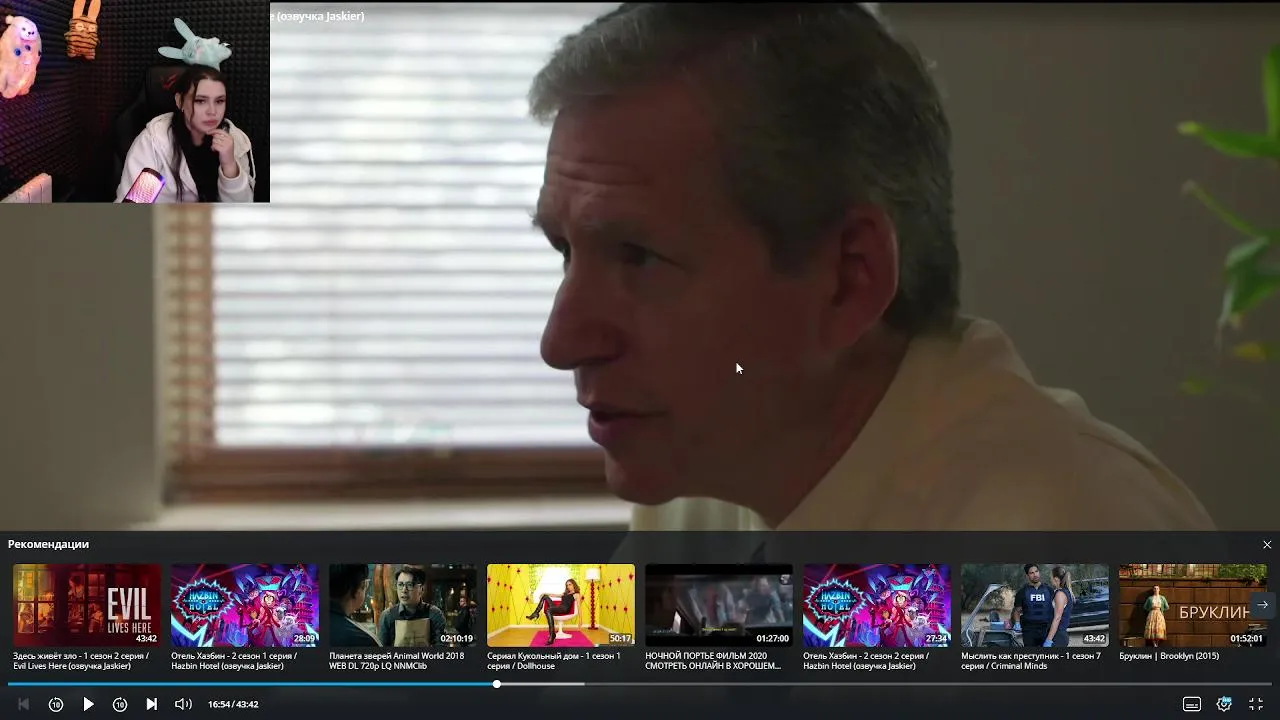This screenshot has width=1280, height=720.
Task: Open Hazbin Hotel season 2 episode 2 thumbnail
Action: [877, 605]
